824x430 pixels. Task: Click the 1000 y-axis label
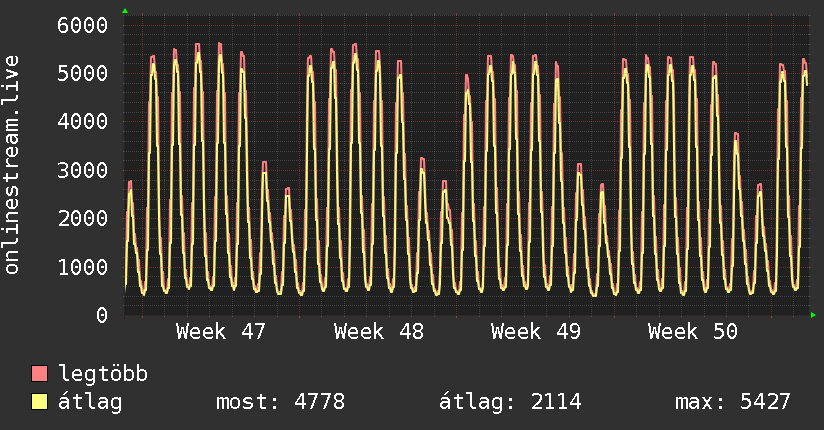tap(82, 267)
